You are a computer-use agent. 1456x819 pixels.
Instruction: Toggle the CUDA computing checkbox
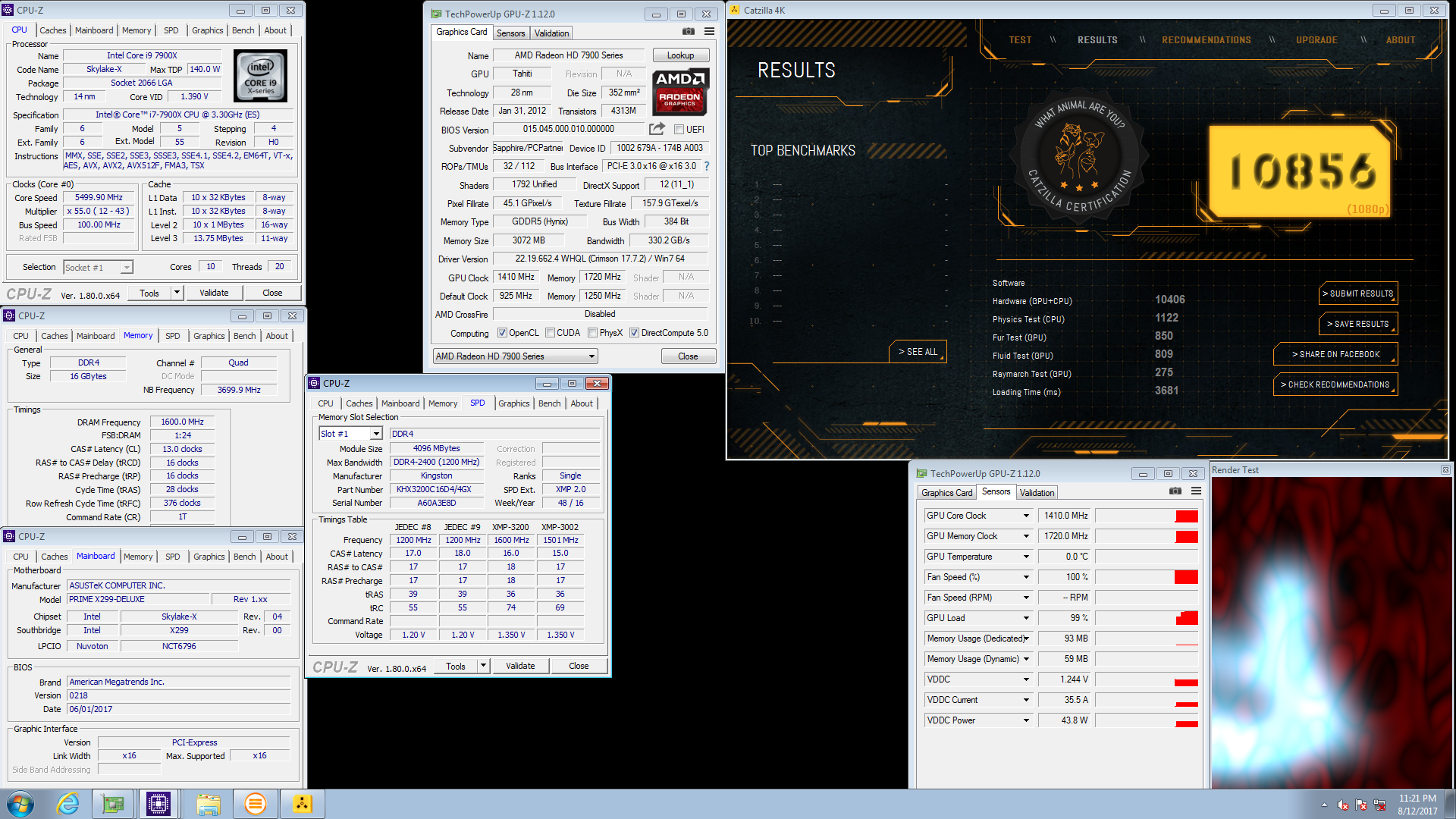(x=550, y=333)
